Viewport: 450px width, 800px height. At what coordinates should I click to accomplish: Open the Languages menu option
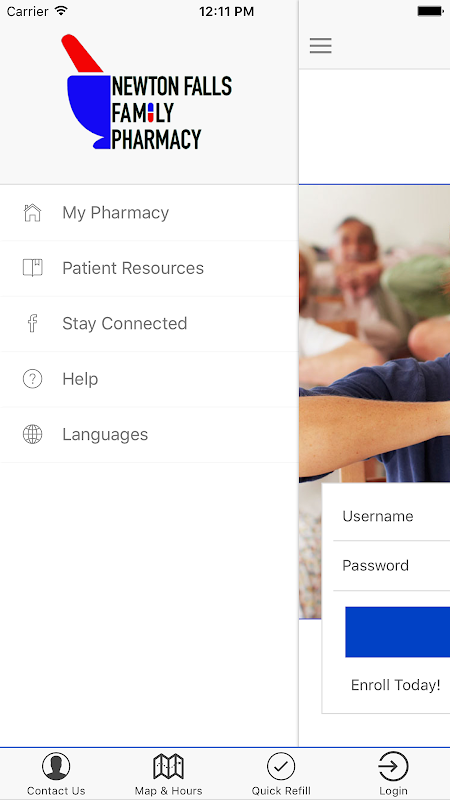(149, 435)
